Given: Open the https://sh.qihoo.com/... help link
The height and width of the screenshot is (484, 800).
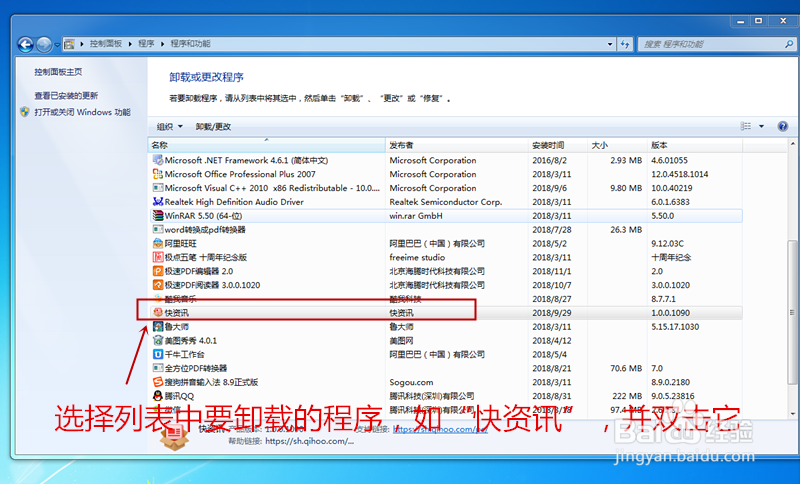Looking at the screenshot, I should pos(310,441).
